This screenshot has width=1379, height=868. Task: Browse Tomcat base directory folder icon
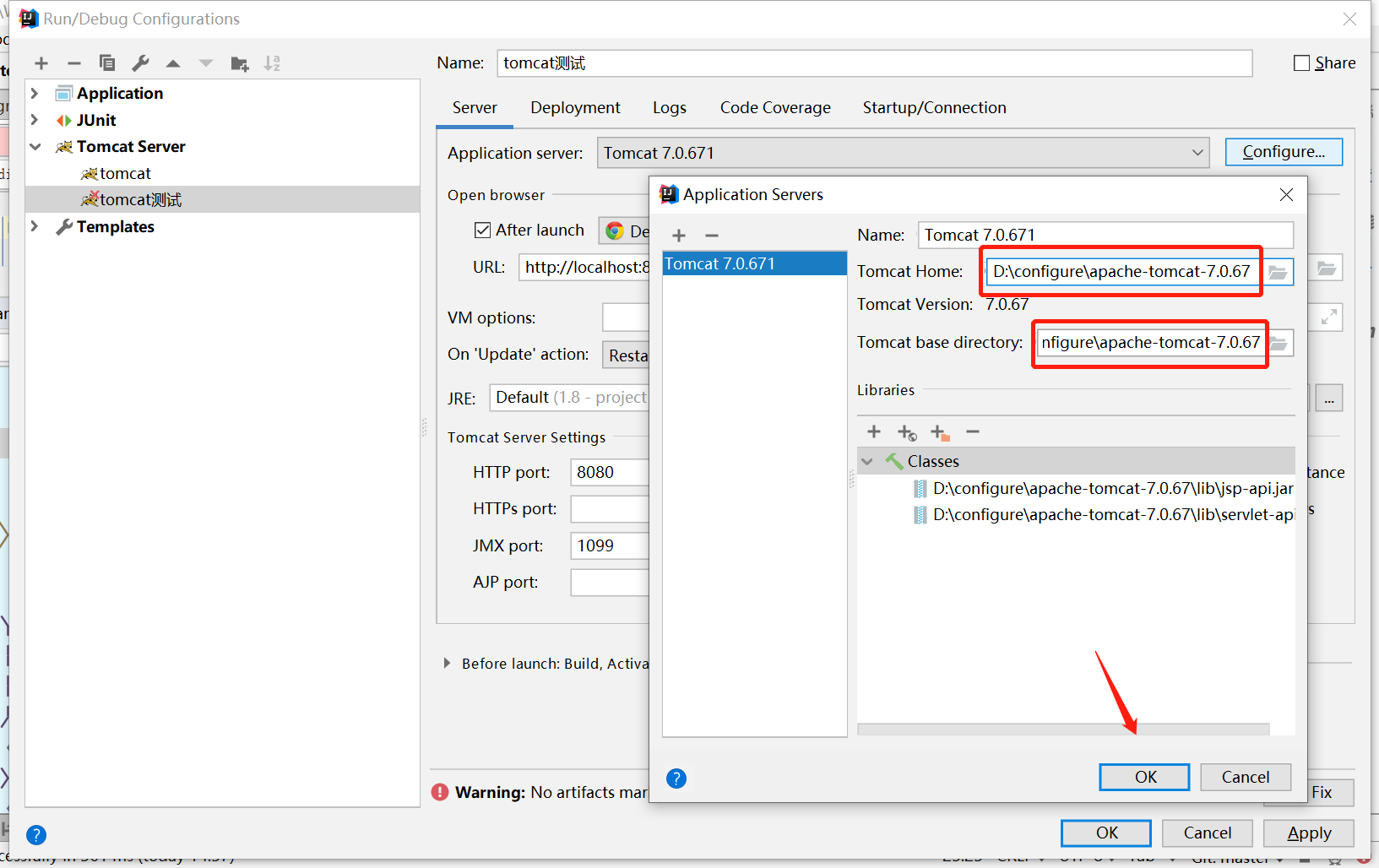(x=1279, y=343)
